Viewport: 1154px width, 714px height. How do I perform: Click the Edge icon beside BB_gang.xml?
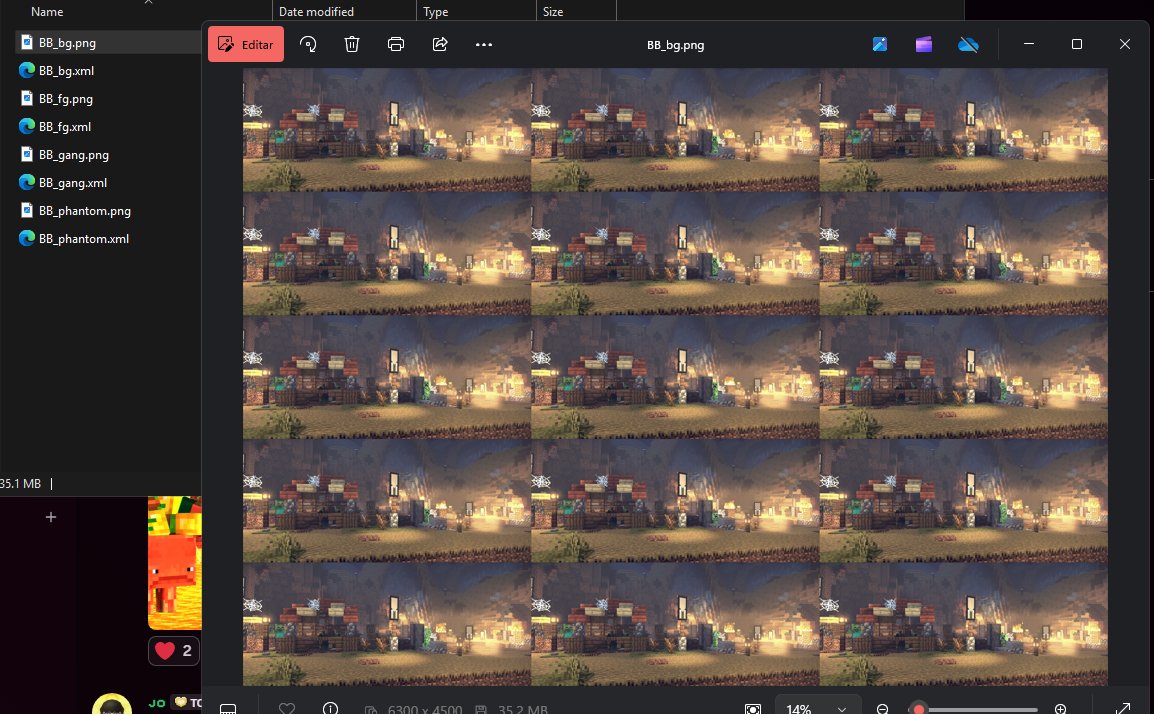(26, 182)
